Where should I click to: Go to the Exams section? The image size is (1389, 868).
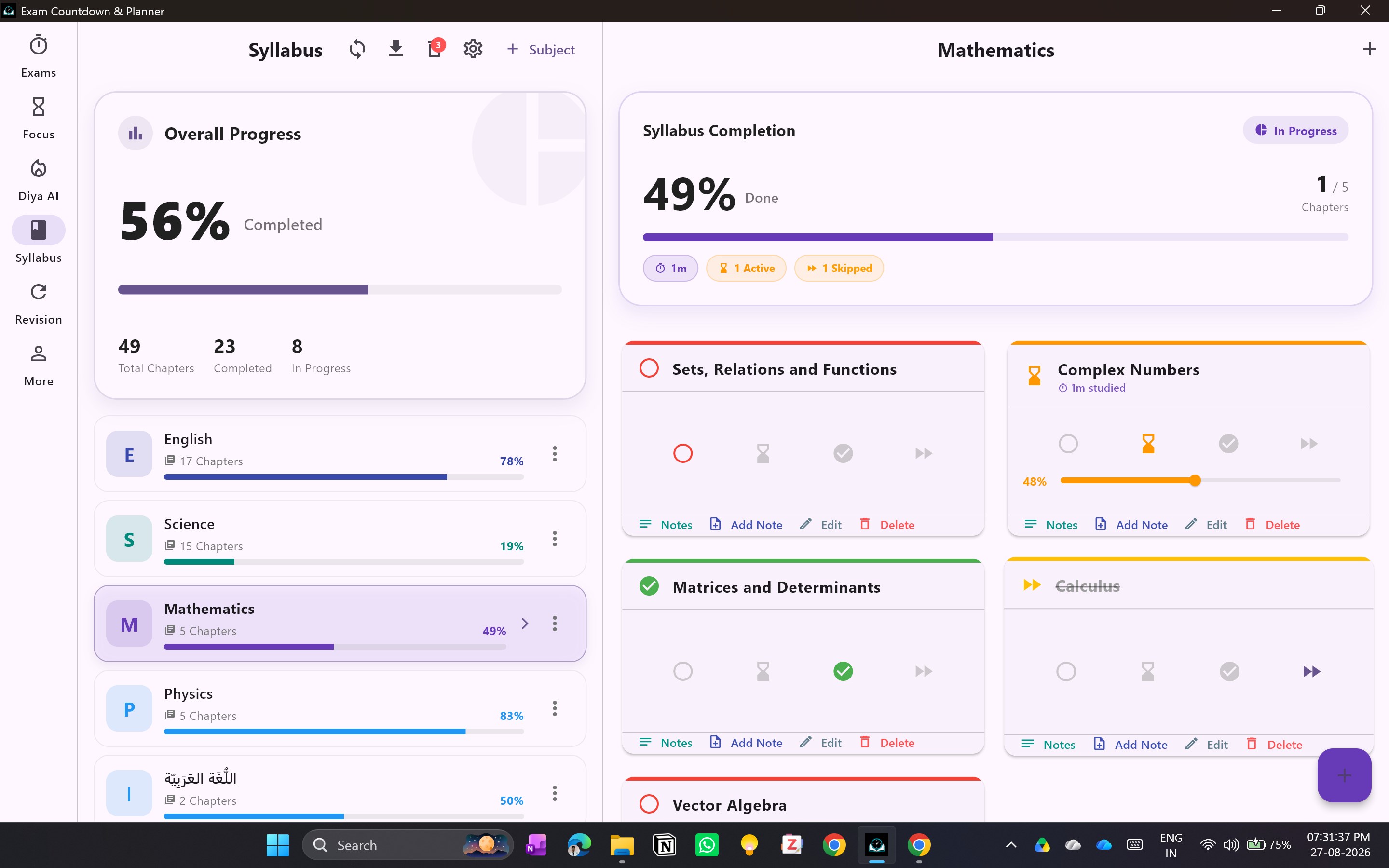pos(39,55)
